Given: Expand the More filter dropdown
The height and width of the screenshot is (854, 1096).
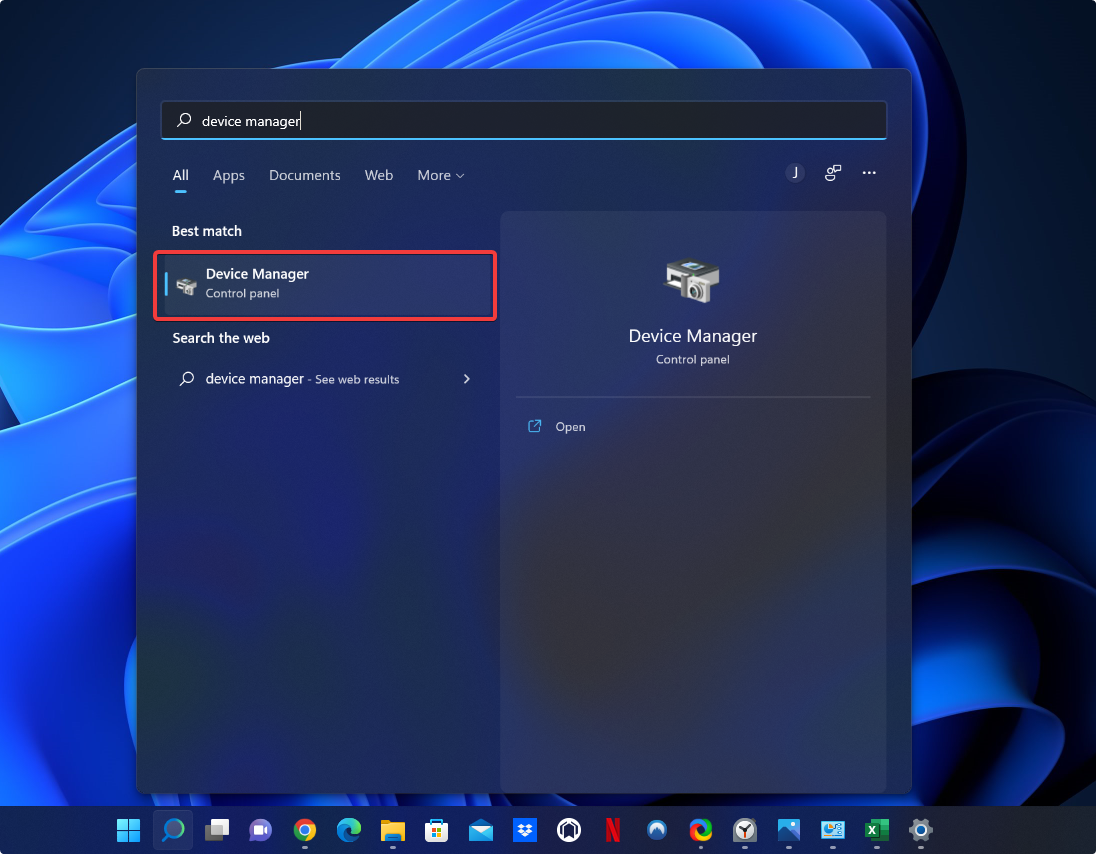Looking at the screenshot, I should pyautogui.click(x=440, y=175).
